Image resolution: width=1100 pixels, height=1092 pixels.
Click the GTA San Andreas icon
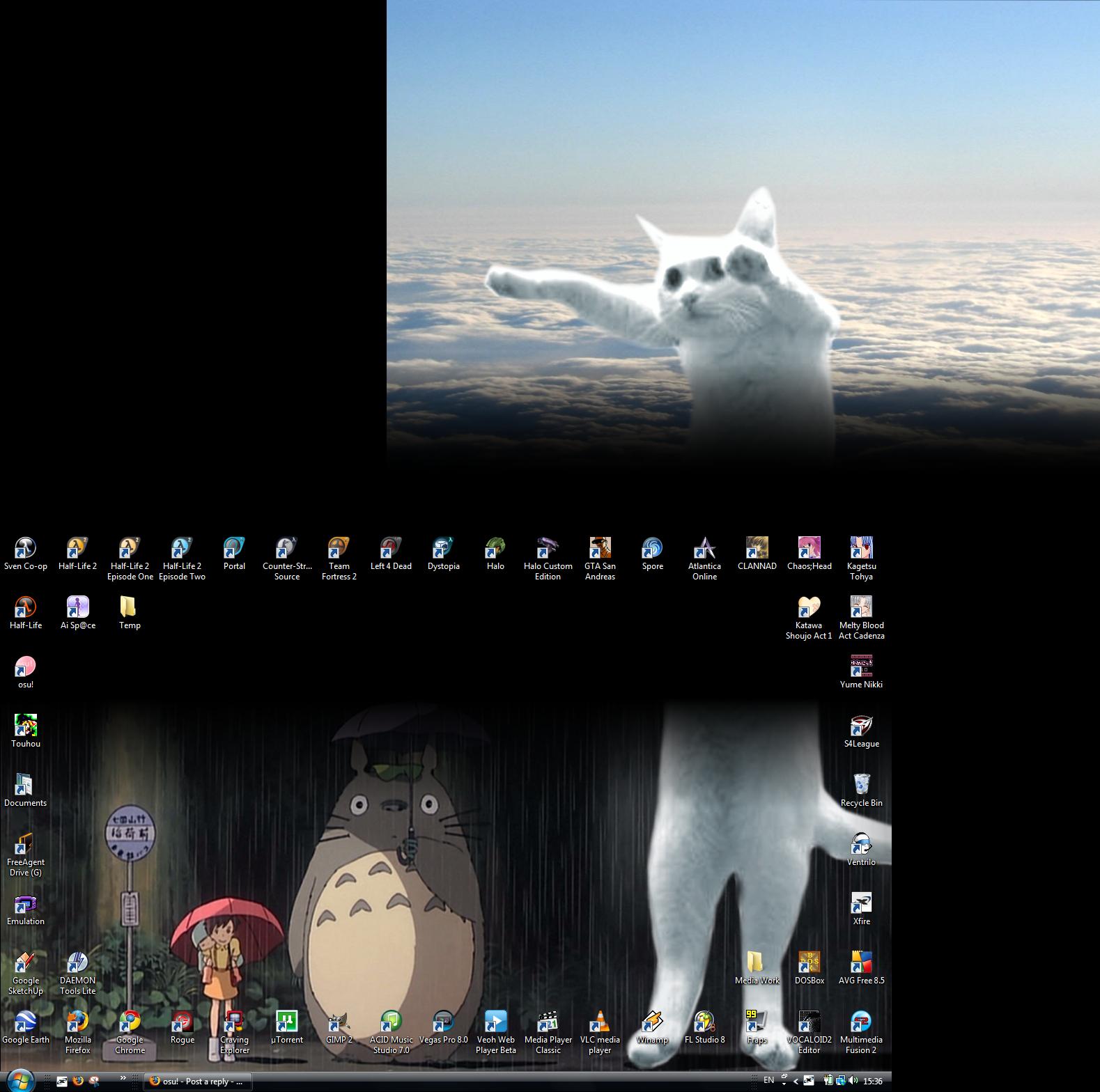pos(601,559)
